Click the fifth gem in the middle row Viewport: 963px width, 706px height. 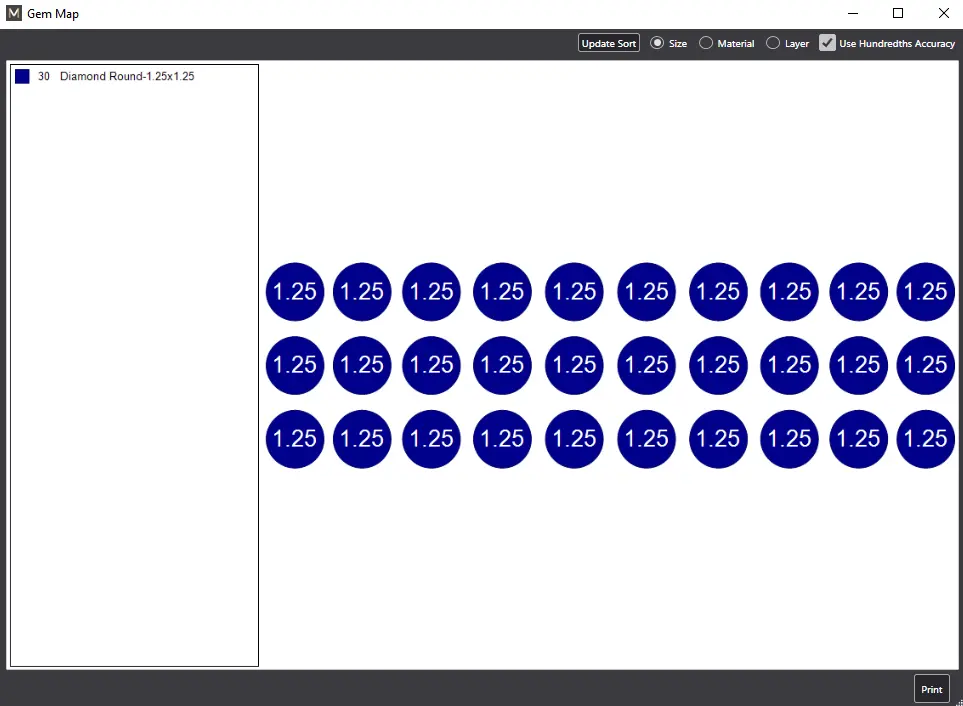click(x=574, y=365)
